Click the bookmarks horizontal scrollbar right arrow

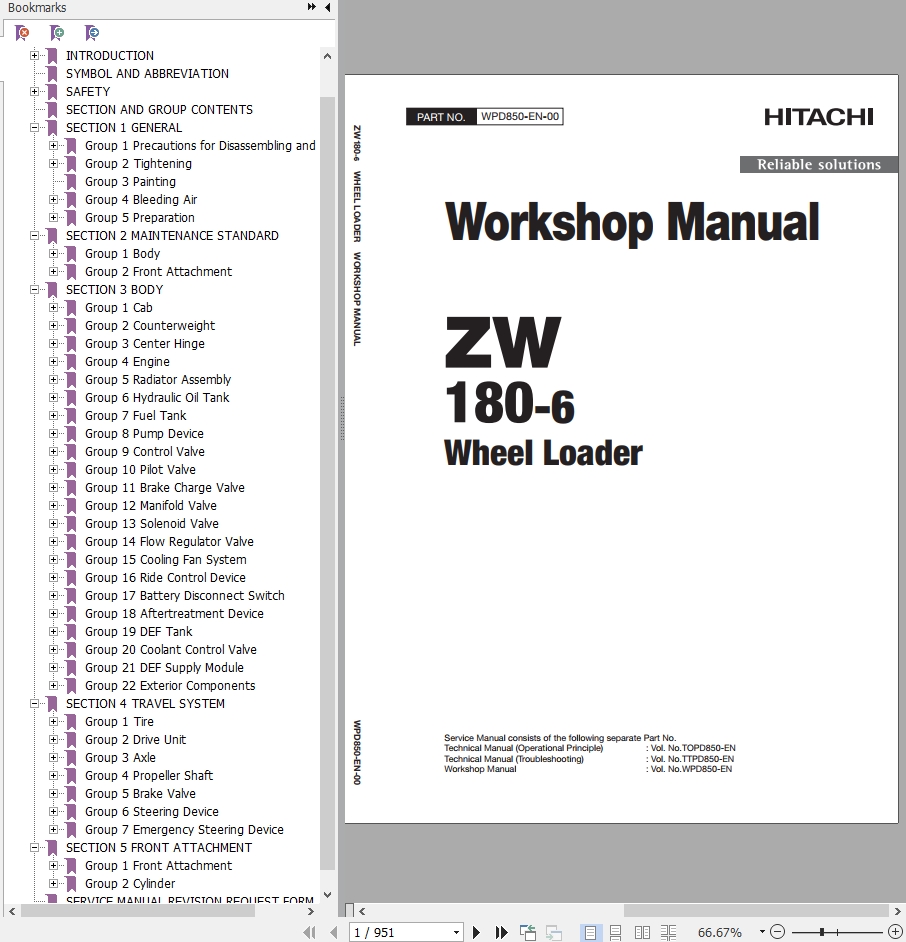311,911
